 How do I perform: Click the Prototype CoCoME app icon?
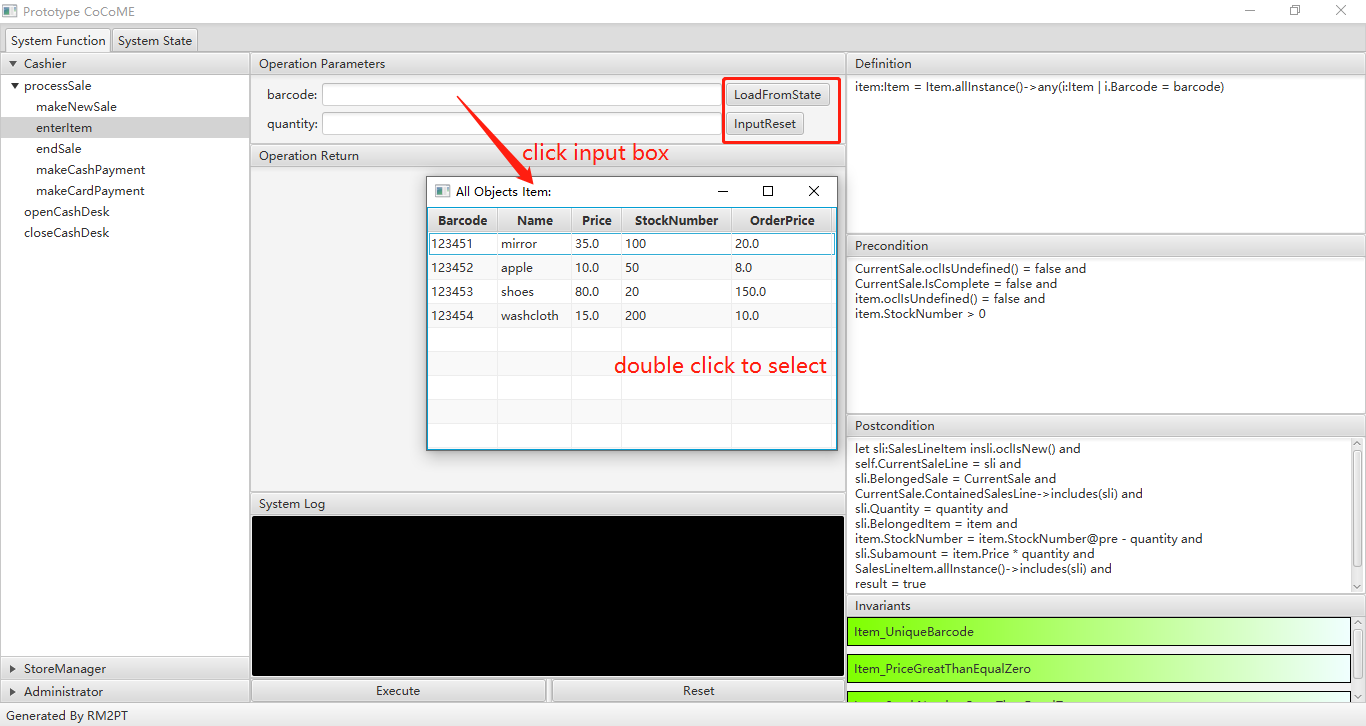click(10, 11)
